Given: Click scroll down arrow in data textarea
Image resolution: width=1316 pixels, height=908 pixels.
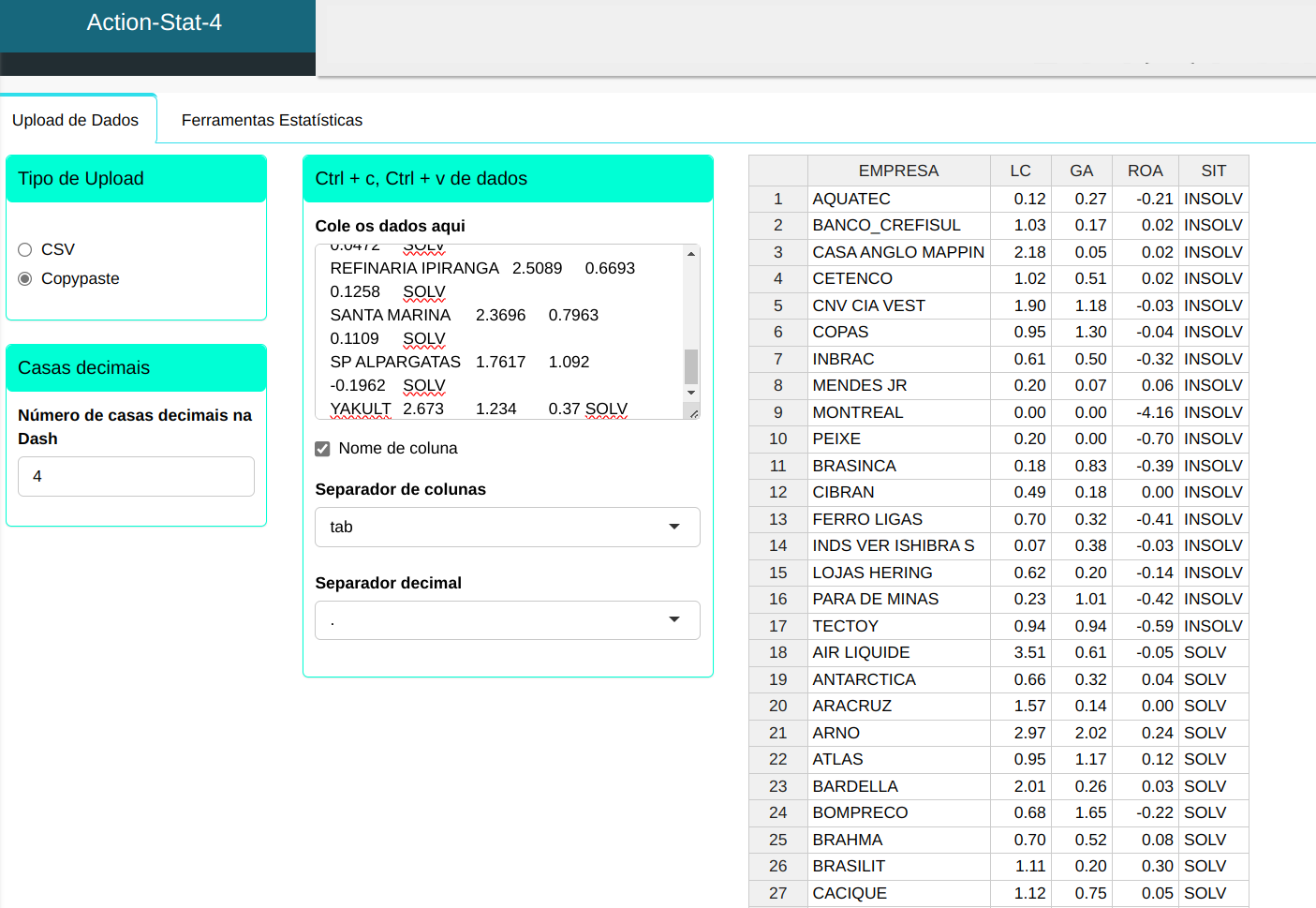Looking at the screenshot, I should click(691, 393).
